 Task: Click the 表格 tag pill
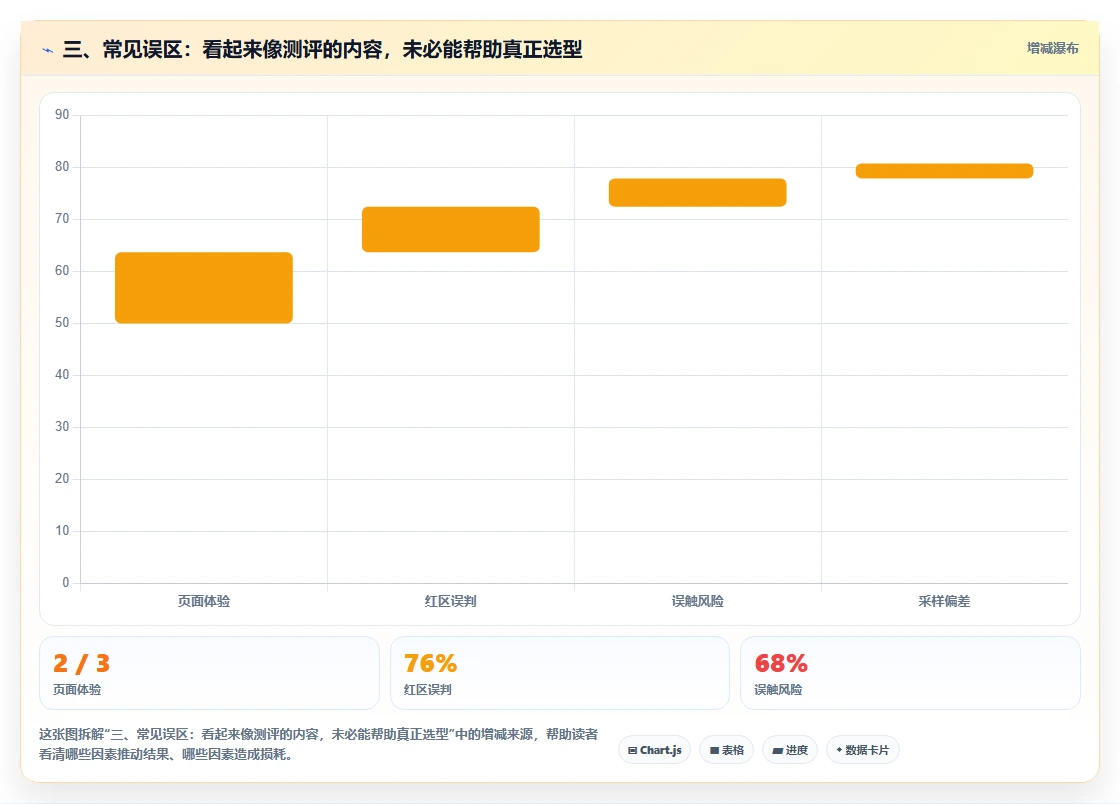coord(726,750)
